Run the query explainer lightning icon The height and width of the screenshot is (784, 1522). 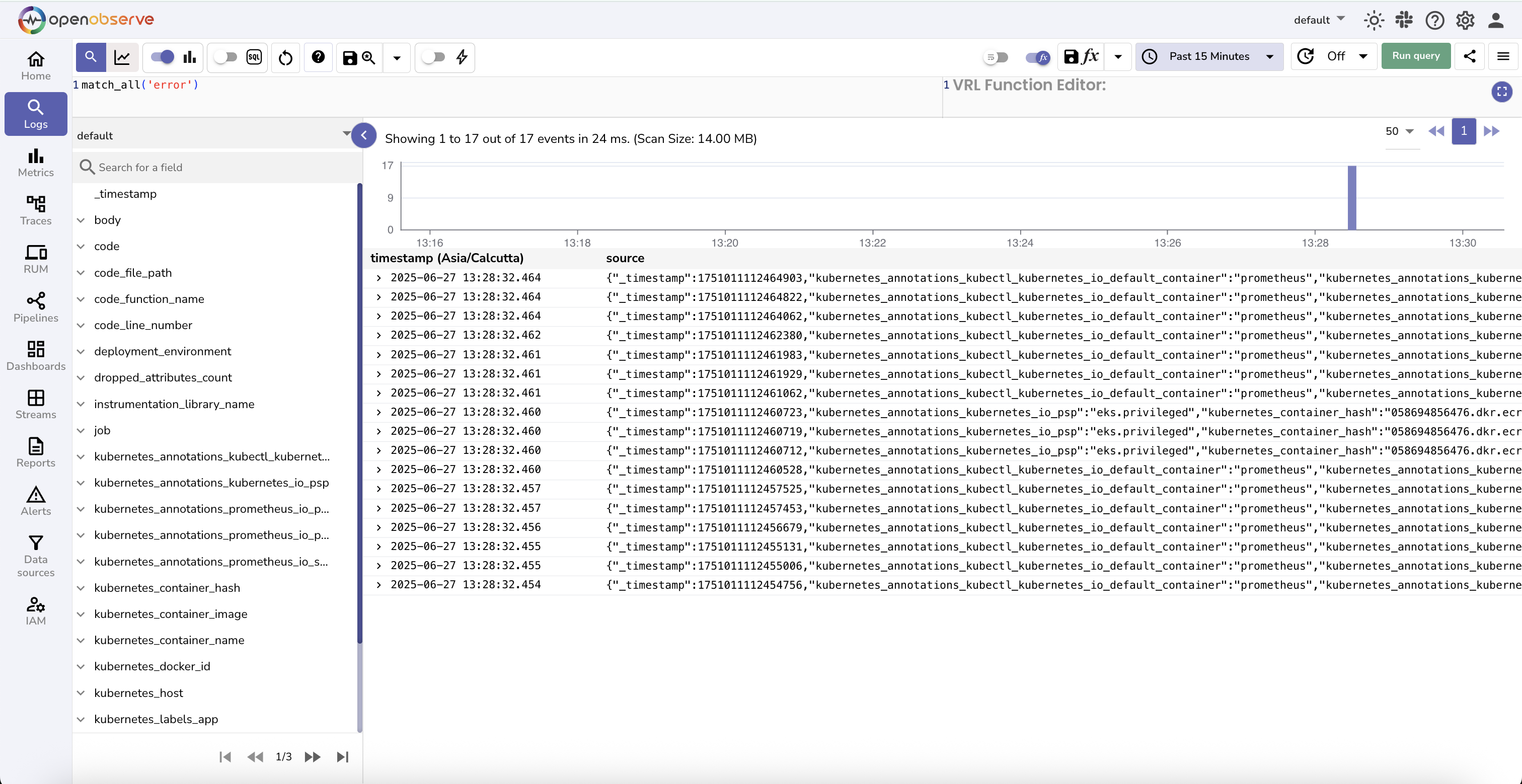point(462,57)
